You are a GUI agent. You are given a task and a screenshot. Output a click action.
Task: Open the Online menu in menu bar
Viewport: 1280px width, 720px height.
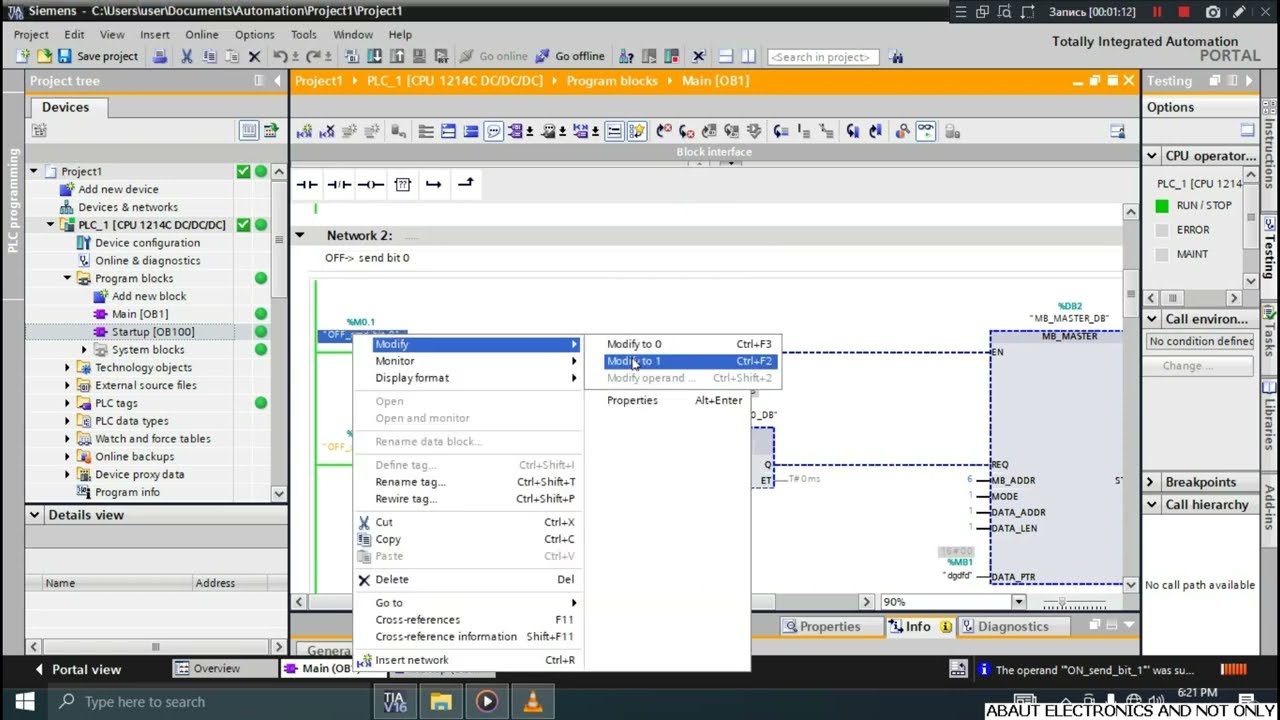point(201,34)
